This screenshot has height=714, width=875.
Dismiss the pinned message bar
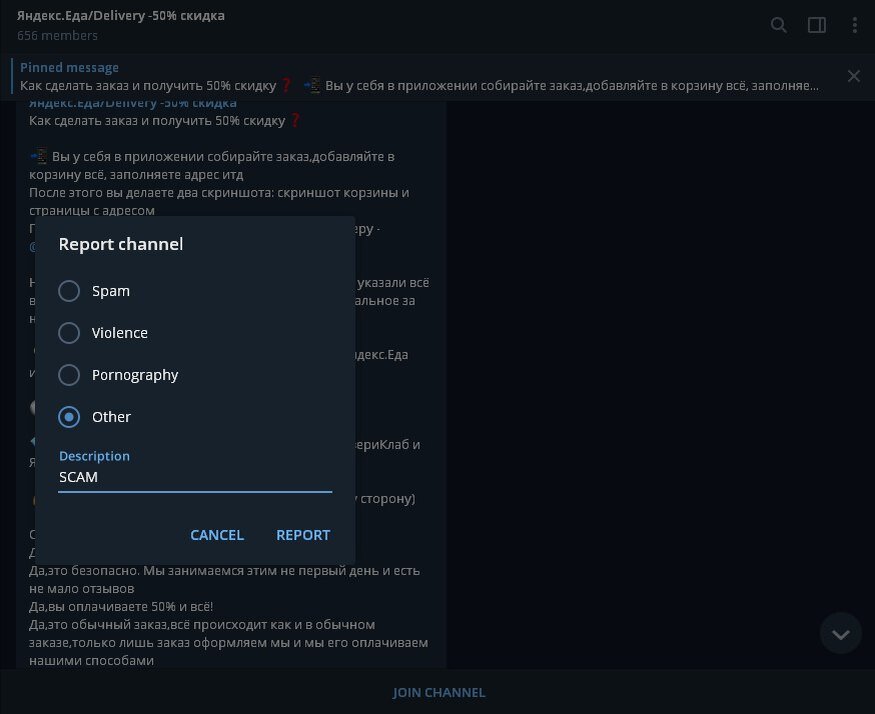coord(853,76)
